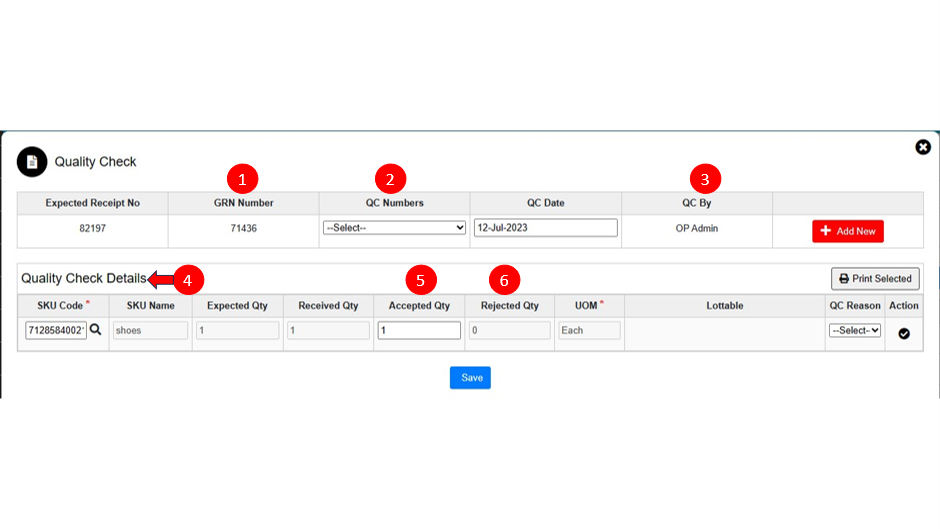This screenshot has height=529, width=940.
Task: Click red arrow pointing to Quality Check Details
Action: (x=159, y=278)
